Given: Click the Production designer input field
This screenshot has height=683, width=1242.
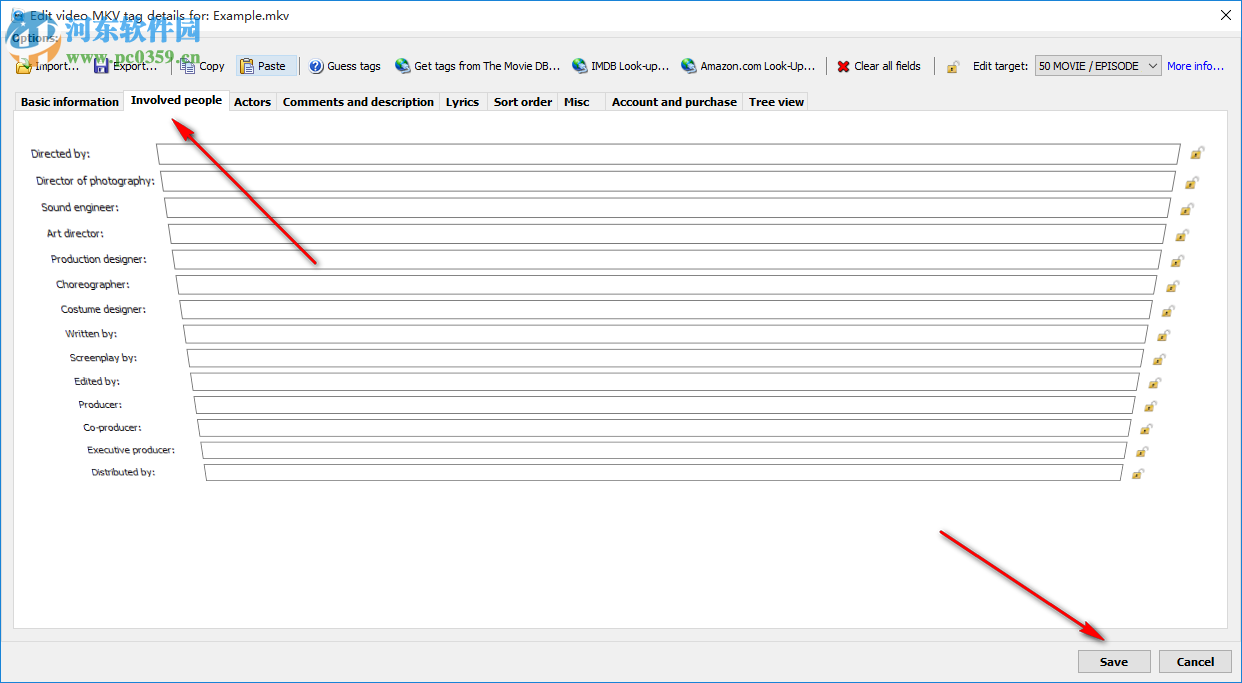Looking at the screenshot, I should [x=667, y=259].
